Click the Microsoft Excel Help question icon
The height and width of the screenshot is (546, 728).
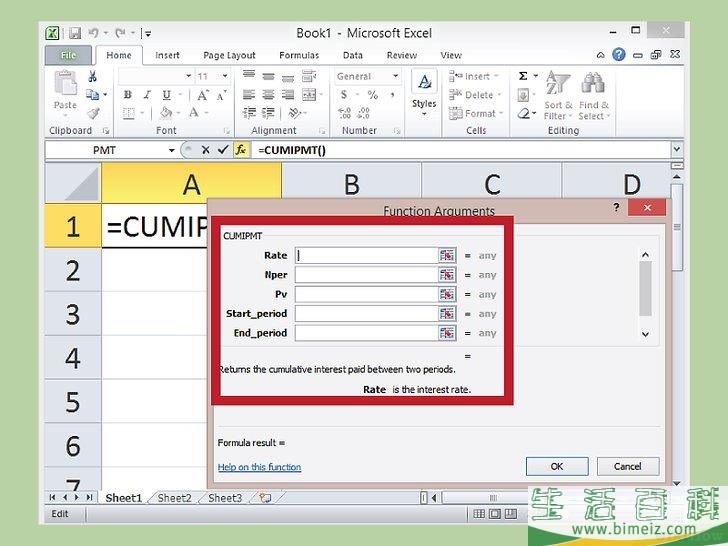point(618,55)
